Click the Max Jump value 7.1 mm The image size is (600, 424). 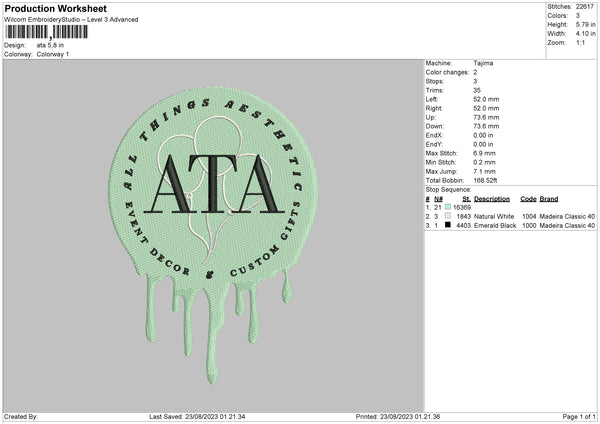(484, 171)
